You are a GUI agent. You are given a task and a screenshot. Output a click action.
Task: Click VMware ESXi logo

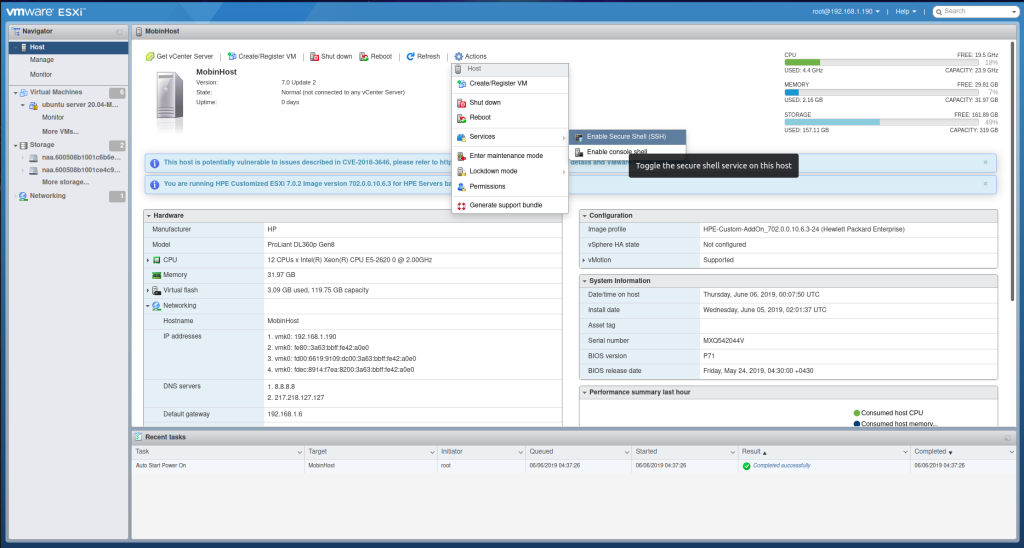pos(46,11)
